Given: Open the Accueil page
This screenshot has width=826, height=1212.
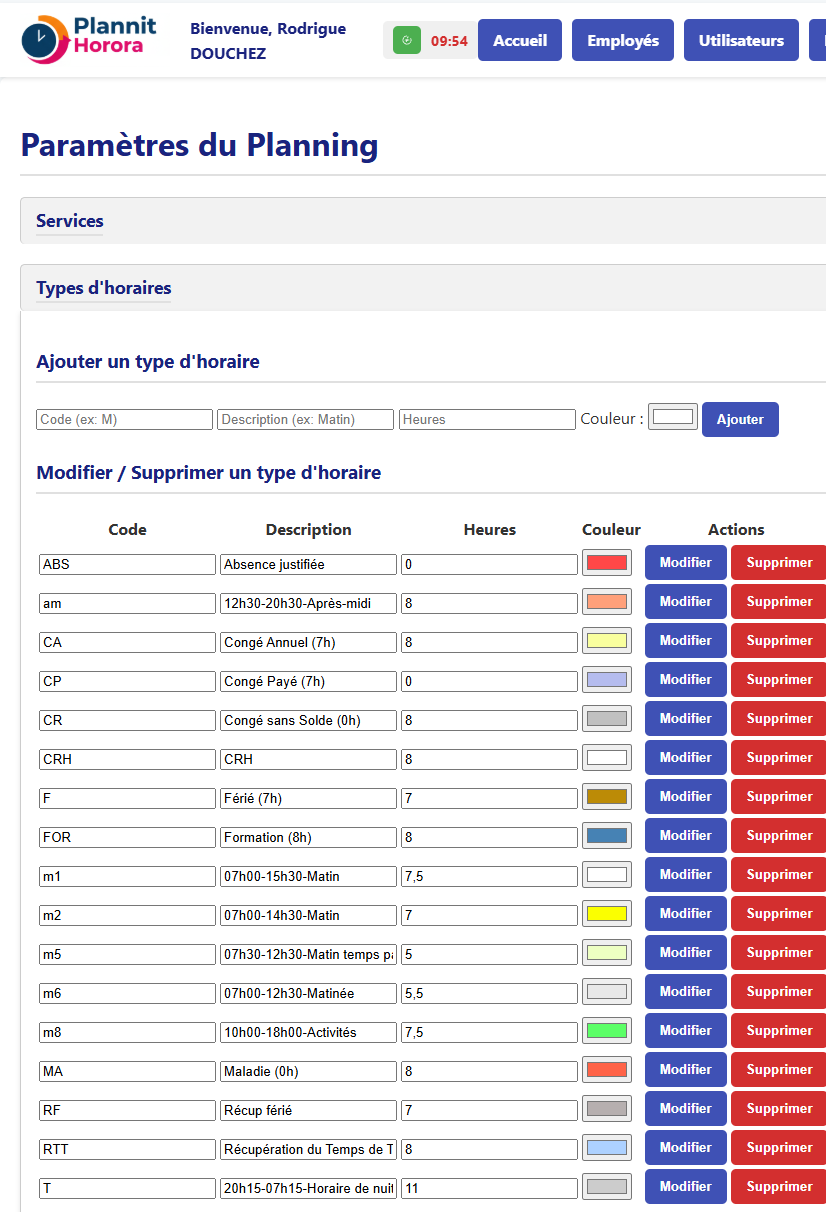Looking at the screenshot, I should pyautogui.click(x=519, y=41).
